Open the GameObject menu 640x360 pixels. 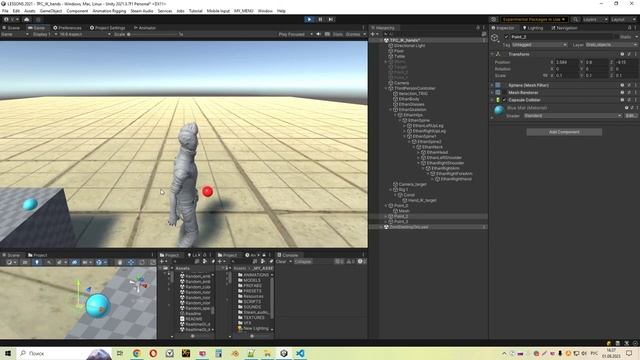click(51, 11)
